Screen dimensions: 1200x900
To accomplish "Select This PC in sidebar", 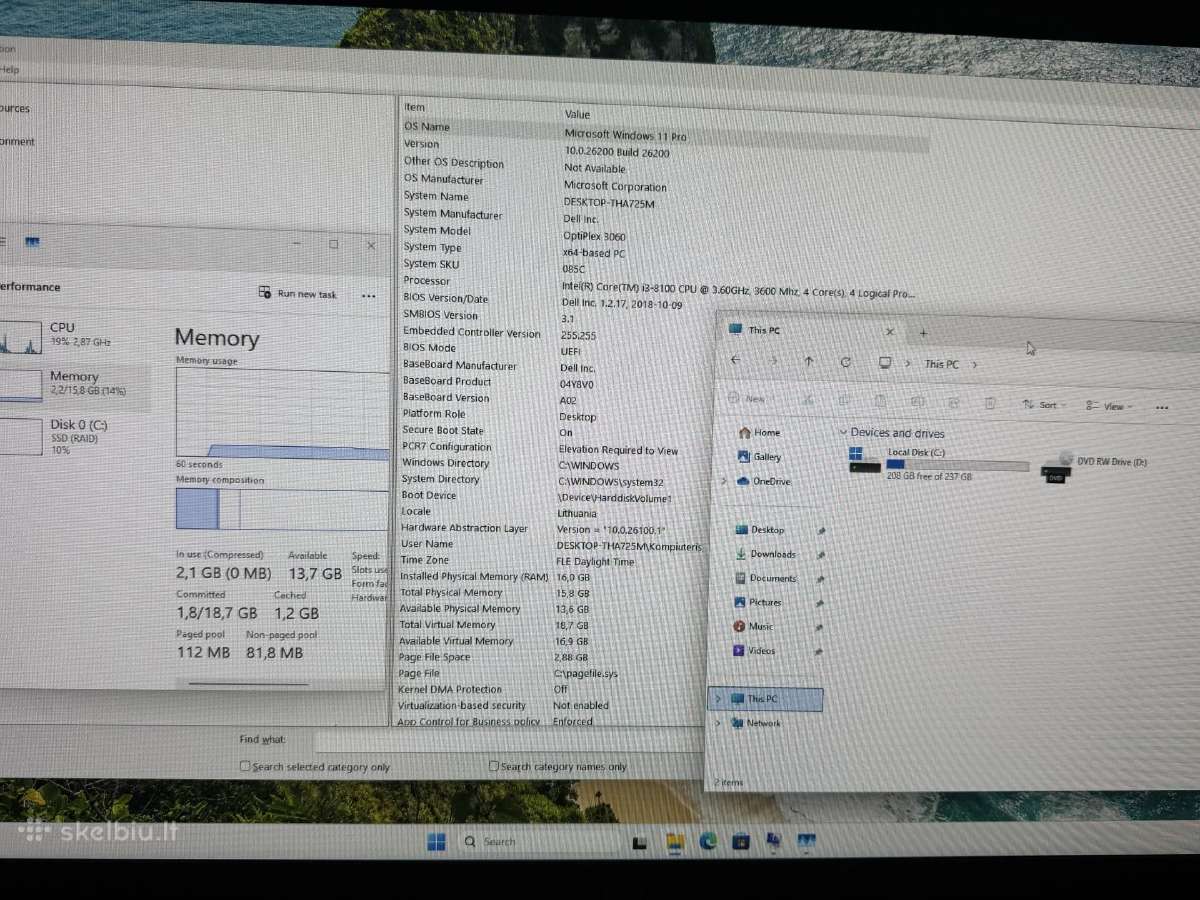I will pyautogui.click(x=766, y=699).
